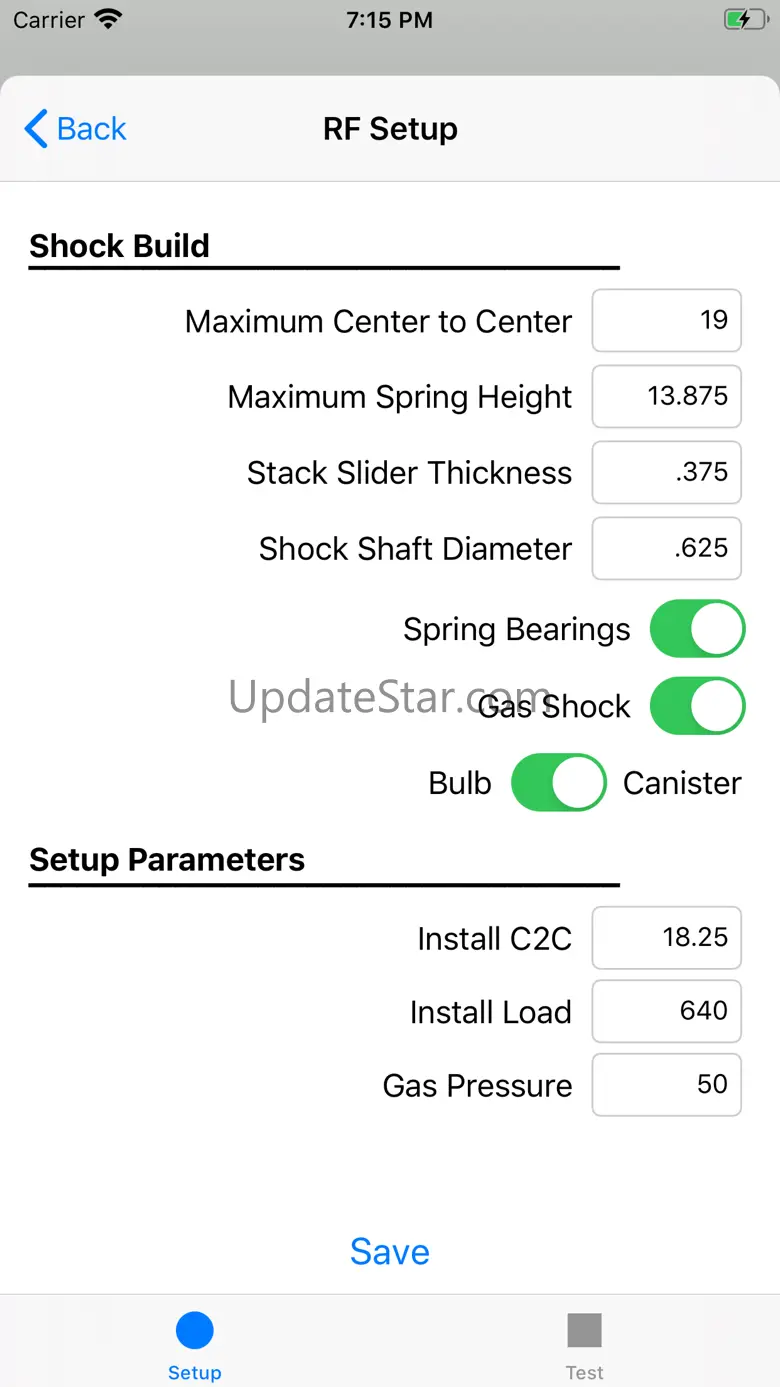Go Back to previous screen

tap(91, 129)
